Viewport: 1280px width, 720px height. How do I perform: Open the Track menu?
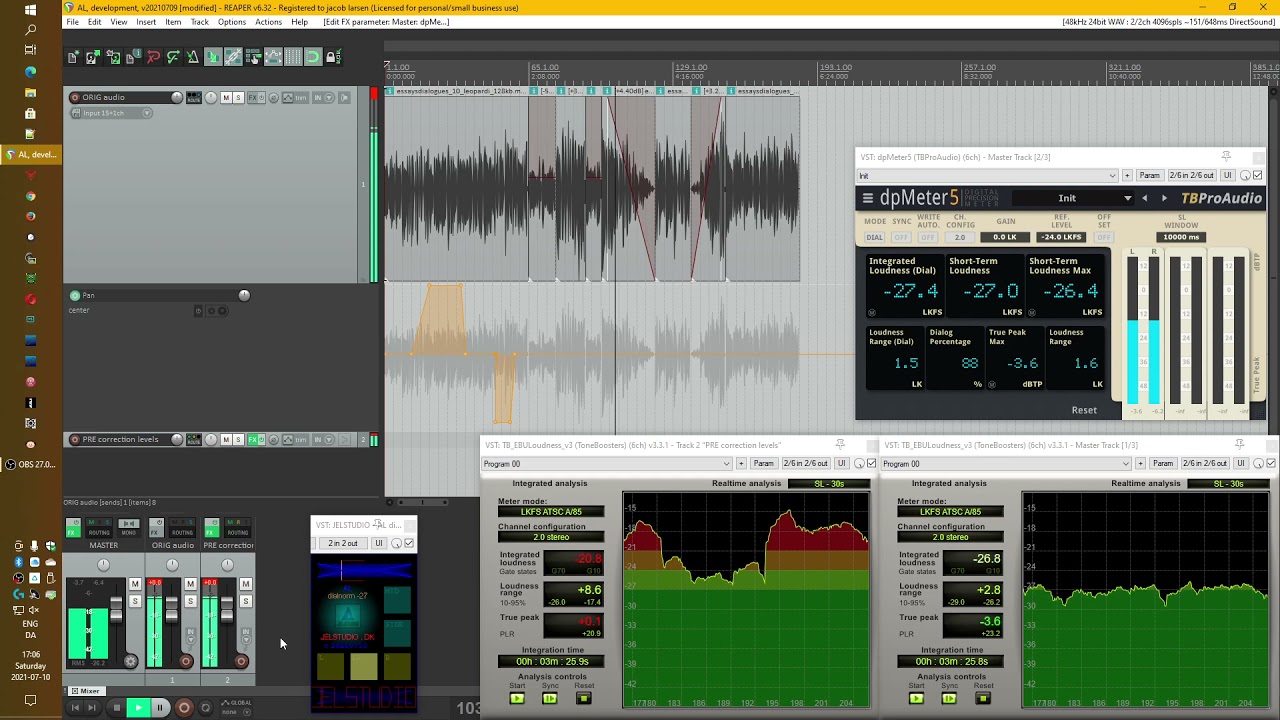tap(200, 22)
